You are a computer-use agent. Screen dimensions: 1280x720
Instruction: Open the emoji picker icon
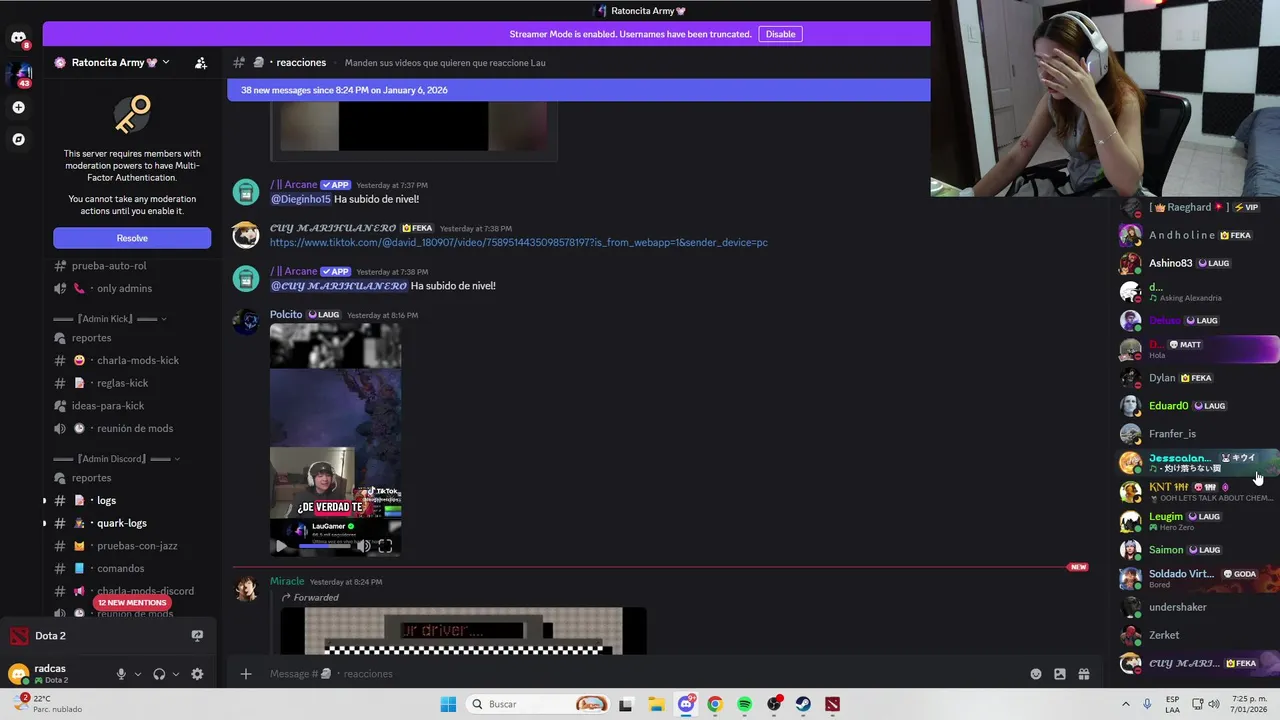click(x=1036, y=674)
